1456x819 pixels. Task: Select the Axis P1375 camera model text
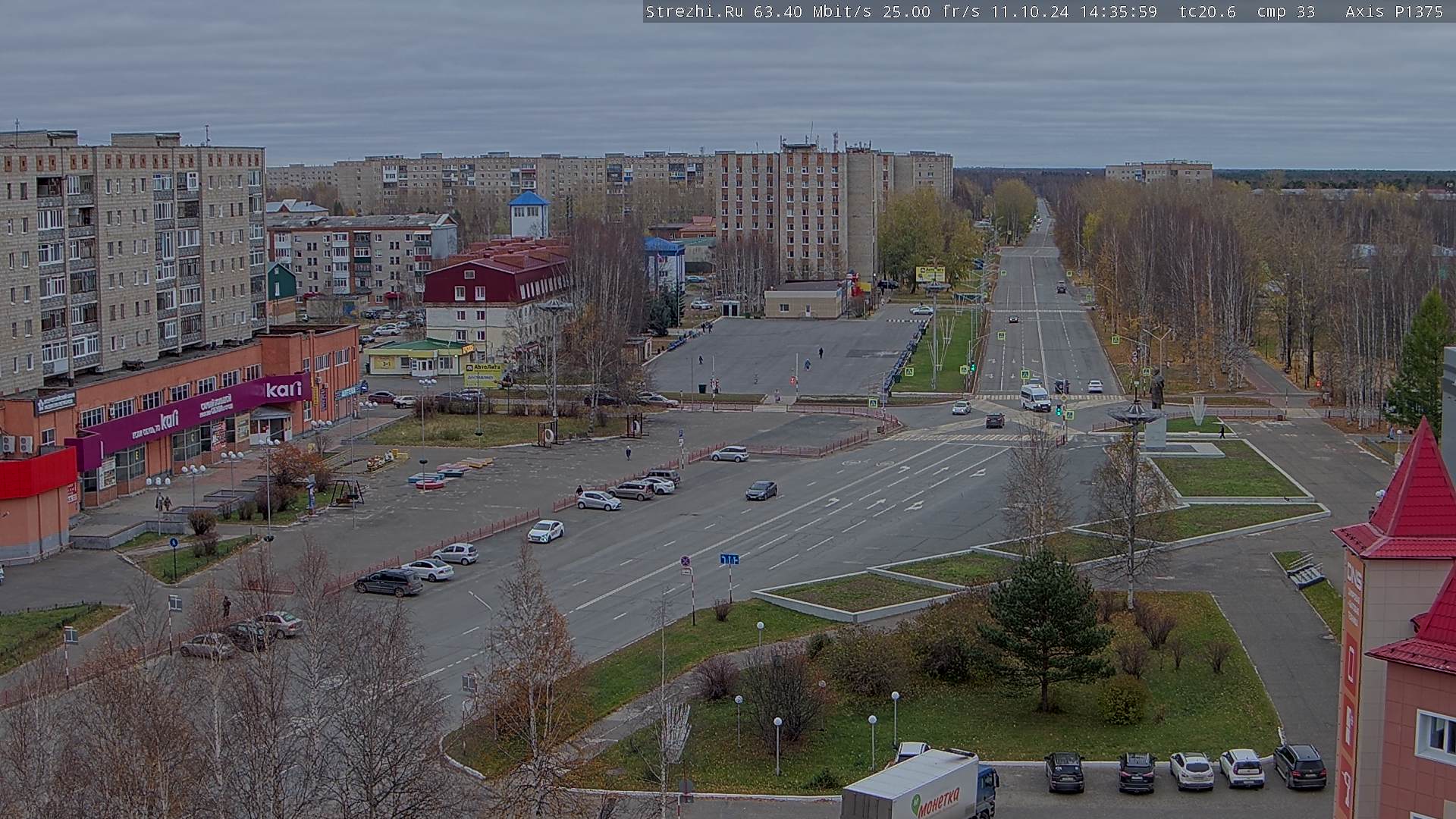pyautogui.click(x=1394, y=11)
